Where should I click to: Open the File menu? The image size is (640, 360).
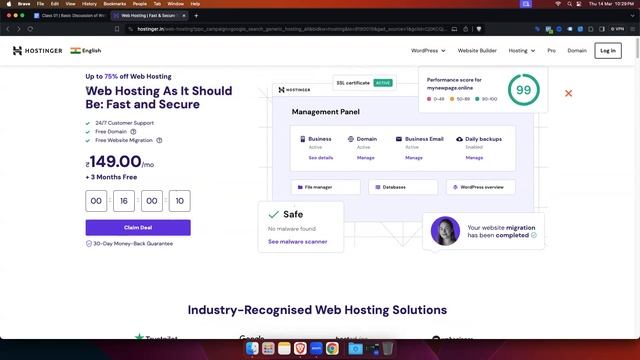pyautogui.click(x=40, y=4)
